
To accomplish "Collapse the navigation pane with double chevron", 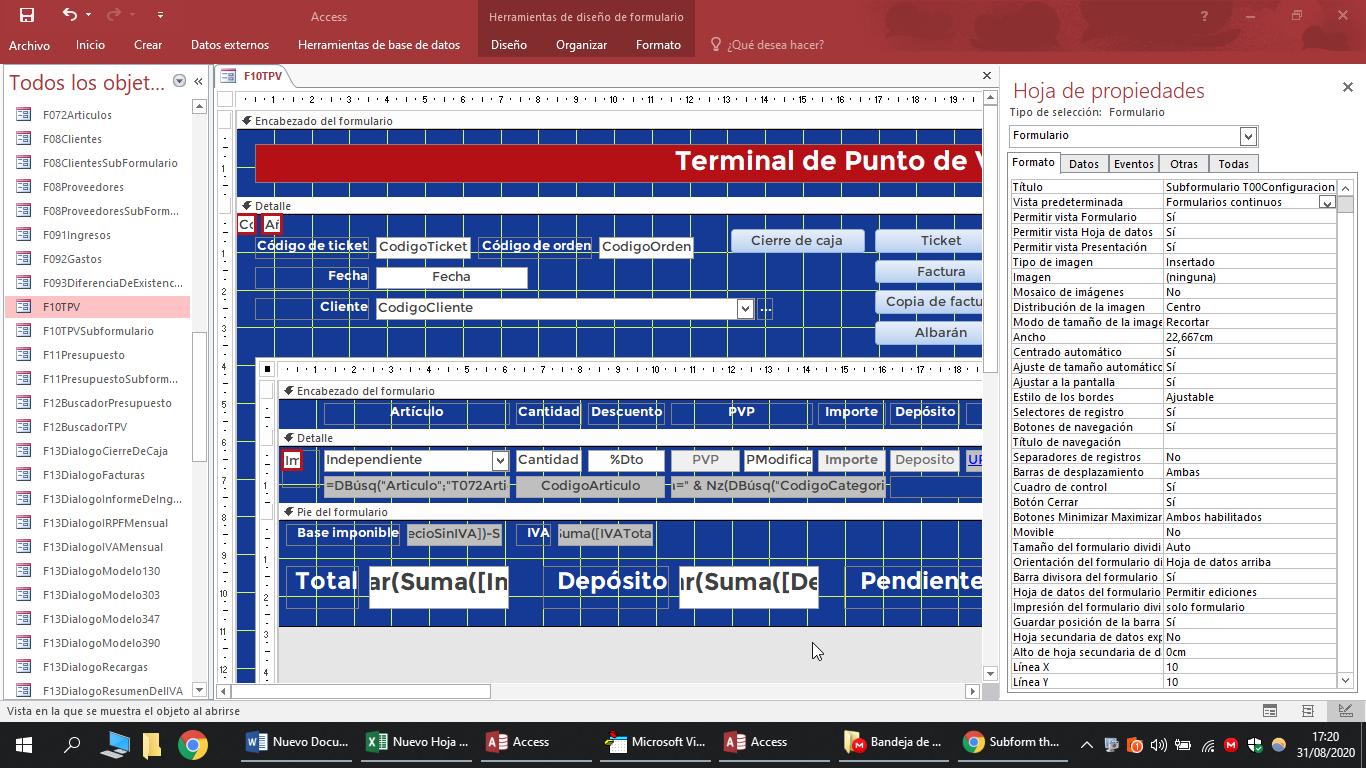I will pos(198,82).
